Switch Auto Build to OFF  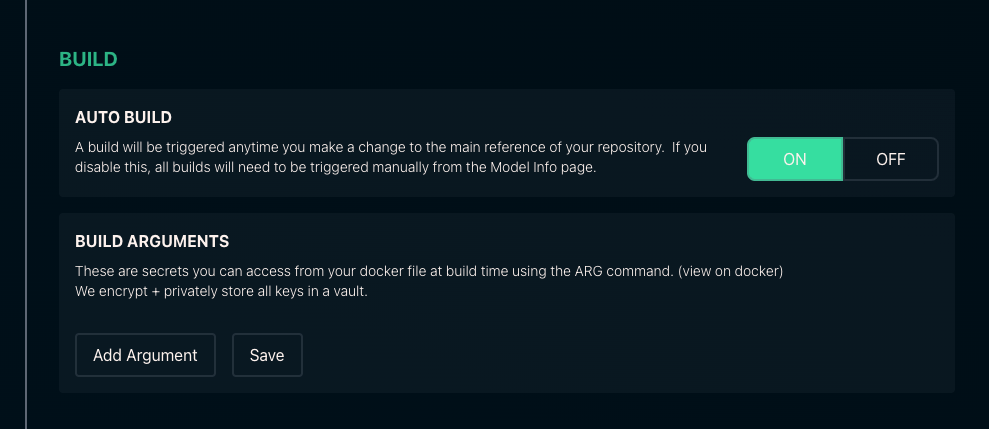(890, 159)
